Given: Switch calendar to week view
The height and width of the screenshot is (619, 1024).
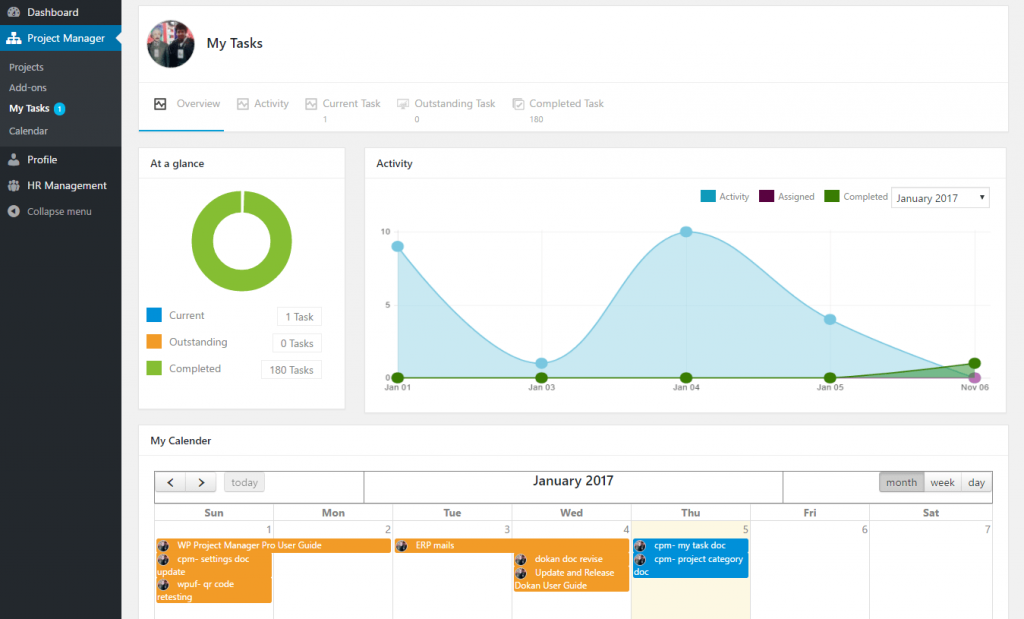Looking at the screenshot, I should [941, 482].
